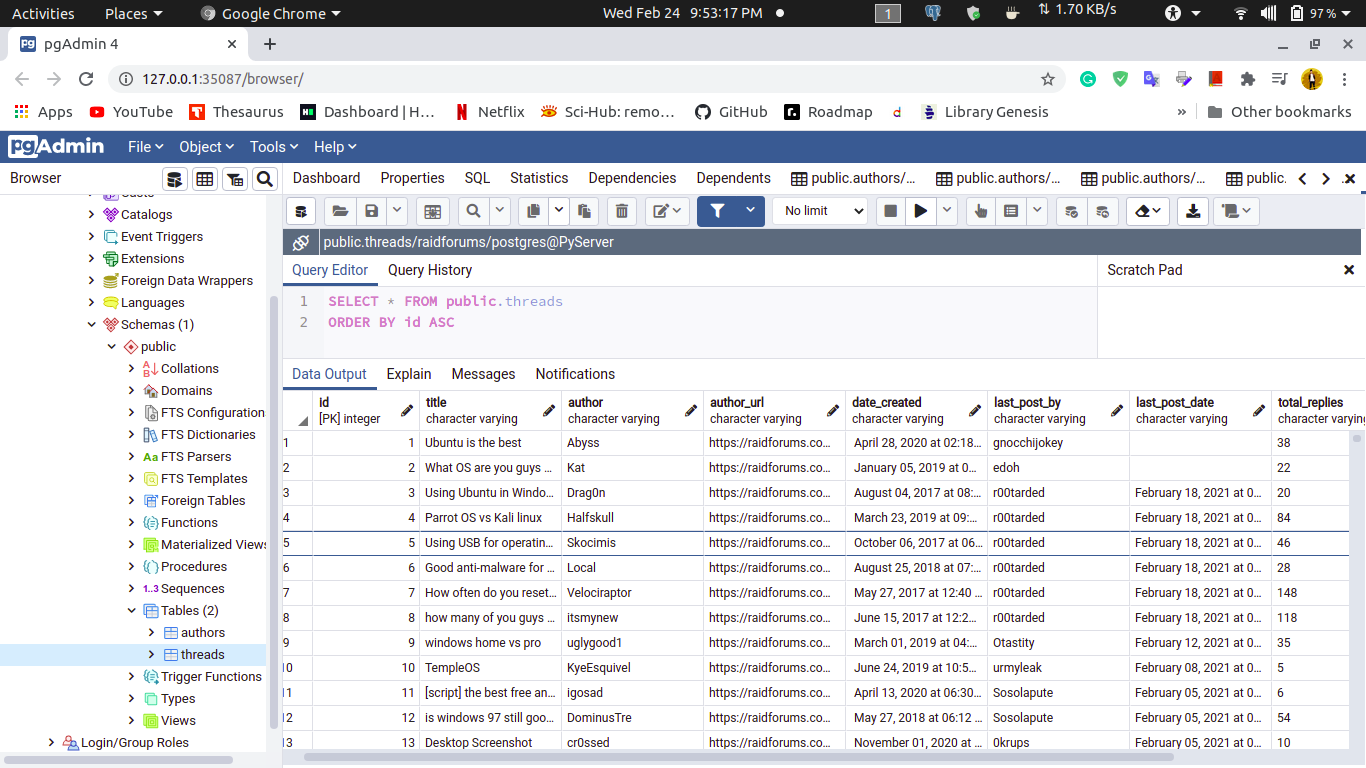Switch to the Messages tab
The width and height of the screenshot is (1366, 768).
click(483, 374)
